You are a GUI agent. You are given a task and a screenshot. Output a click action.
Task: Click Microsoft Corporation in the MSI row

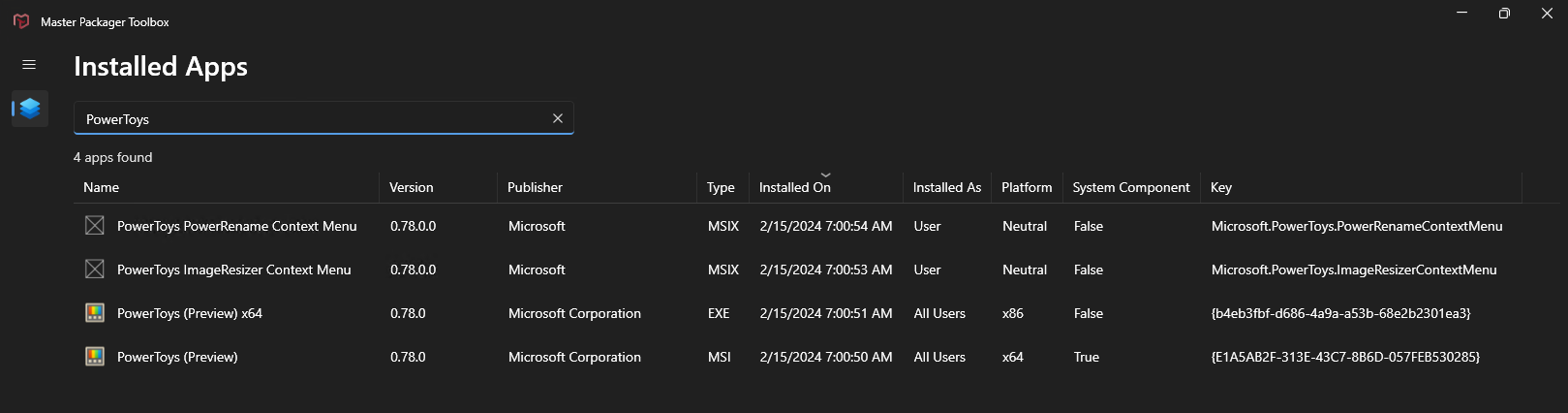click(574, 357)
